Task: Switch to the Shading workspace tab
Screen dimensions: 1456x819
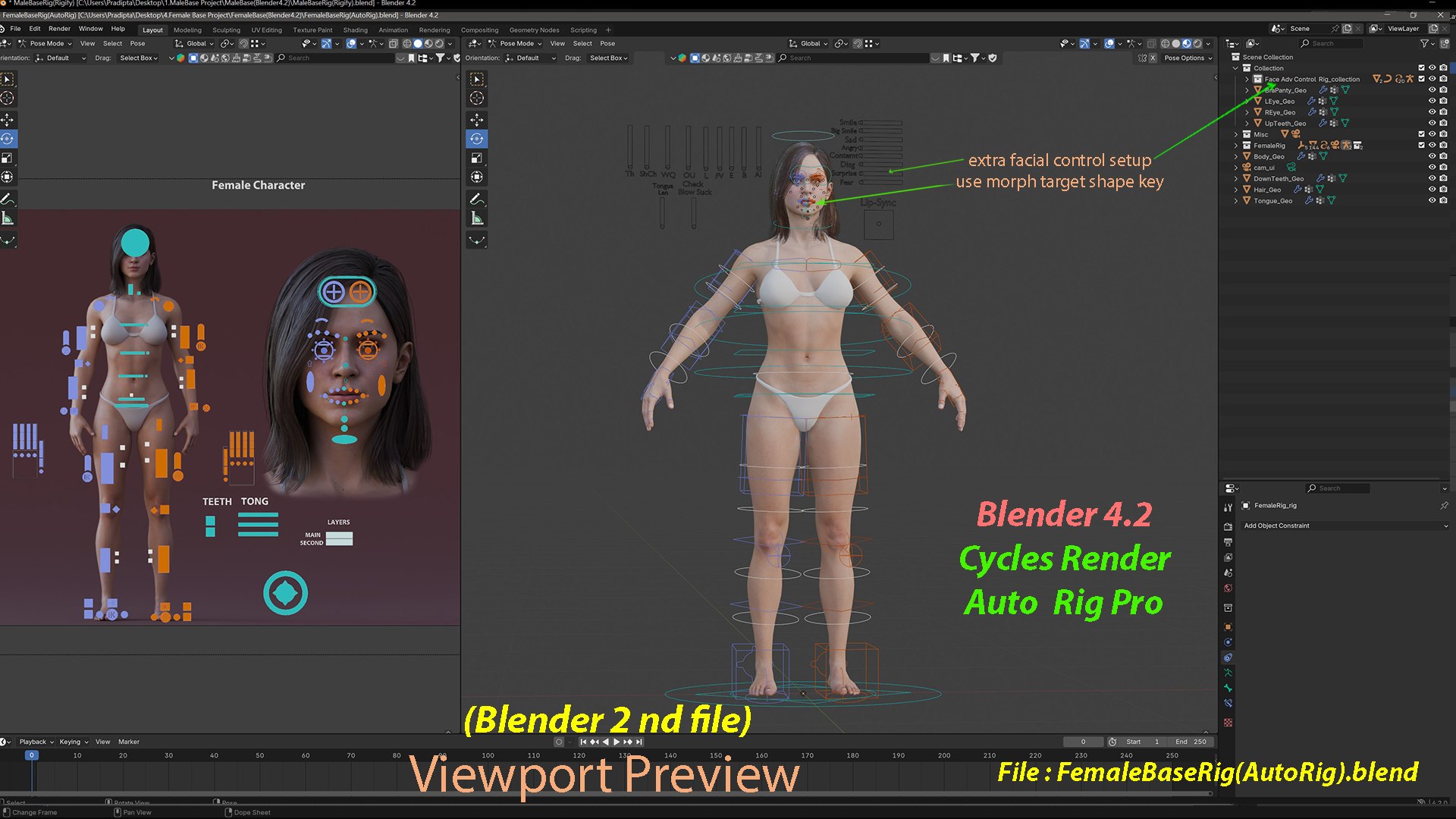Action: [355, 30]
